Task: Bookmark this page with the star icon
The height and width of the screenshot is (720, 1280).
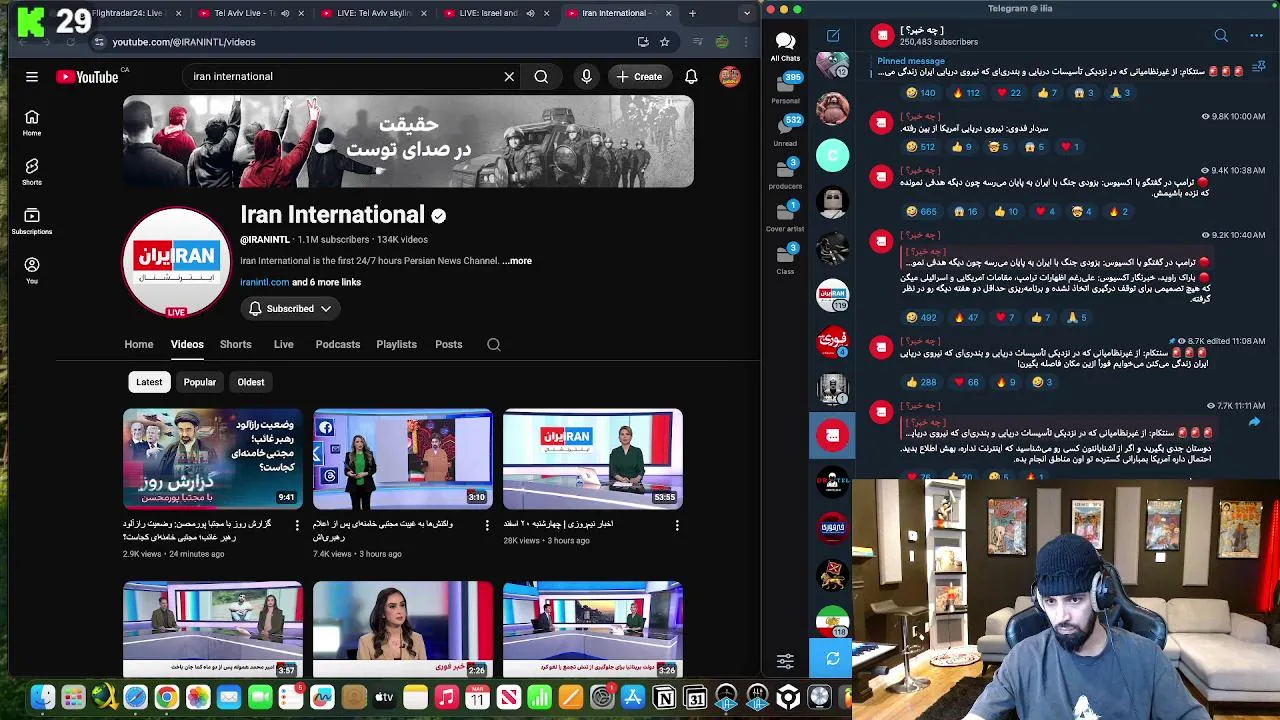Action: pyautogui.click(x=664, y=42)
